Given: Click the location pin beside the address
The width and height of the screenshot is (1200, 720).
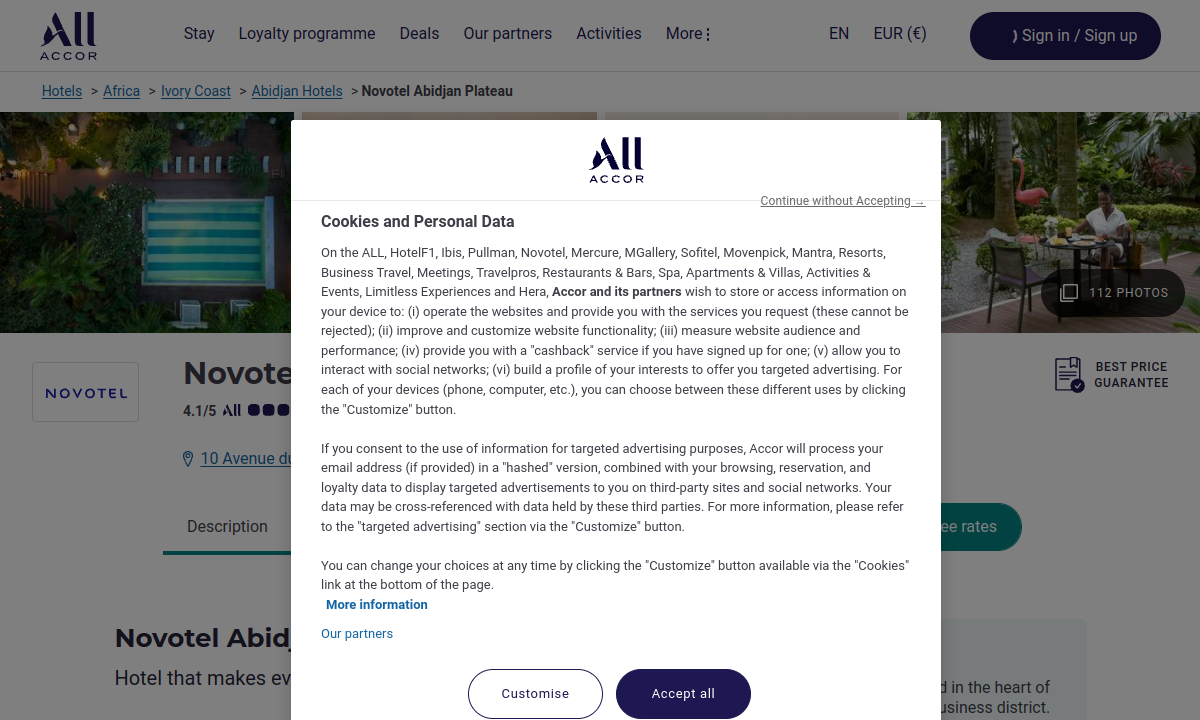Looking at the screenshot, I should [x=187, y=459].
